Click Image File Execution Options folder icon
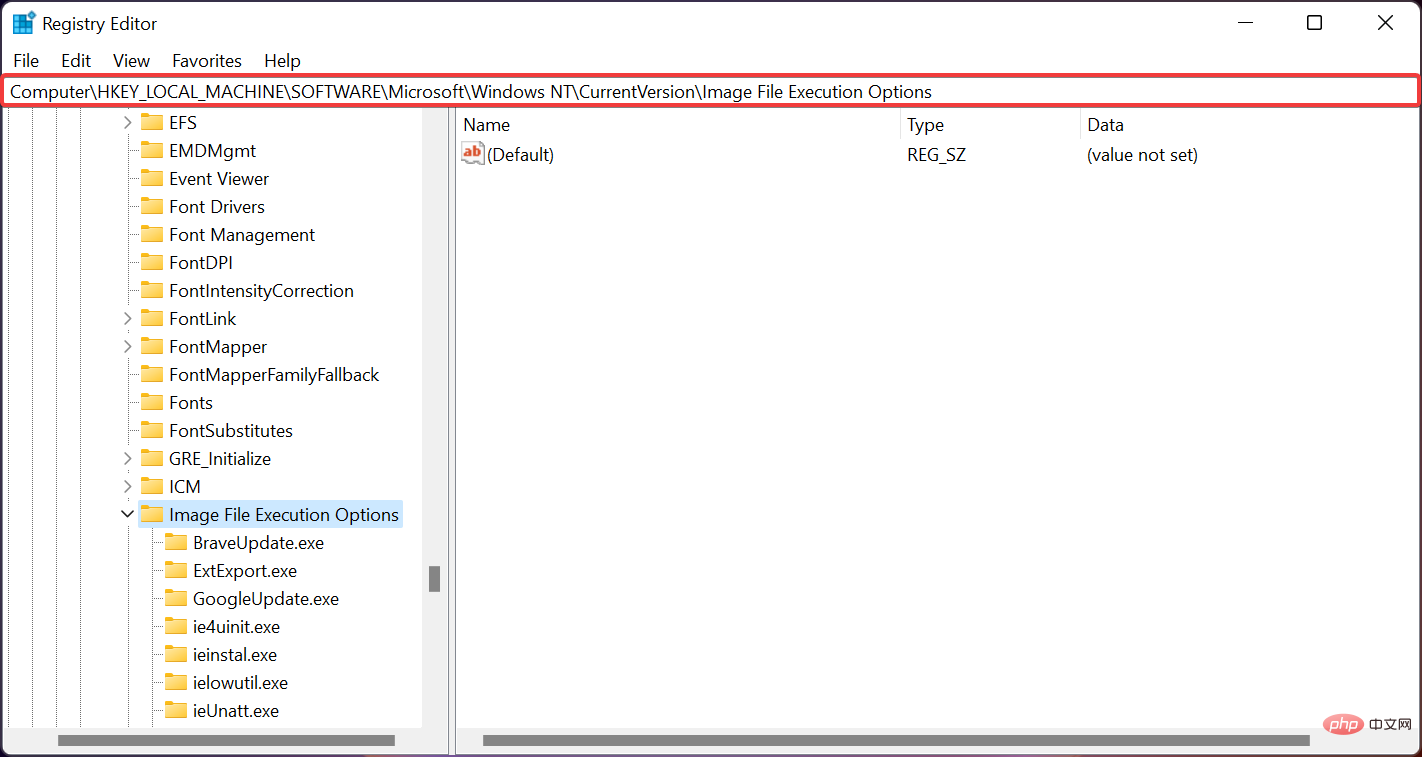The height and width of the screenshot is (757, 1422). pyautogui.click(x=152, y=514)
